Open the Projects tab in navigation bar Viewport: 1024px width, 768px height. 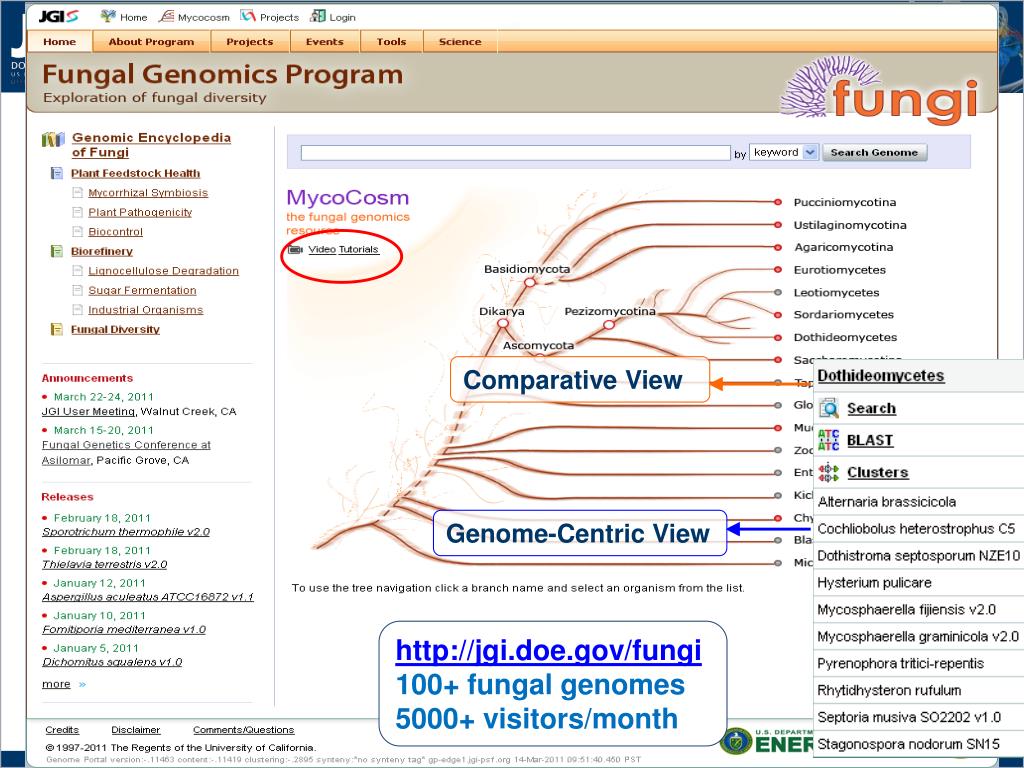coord(249,41)
